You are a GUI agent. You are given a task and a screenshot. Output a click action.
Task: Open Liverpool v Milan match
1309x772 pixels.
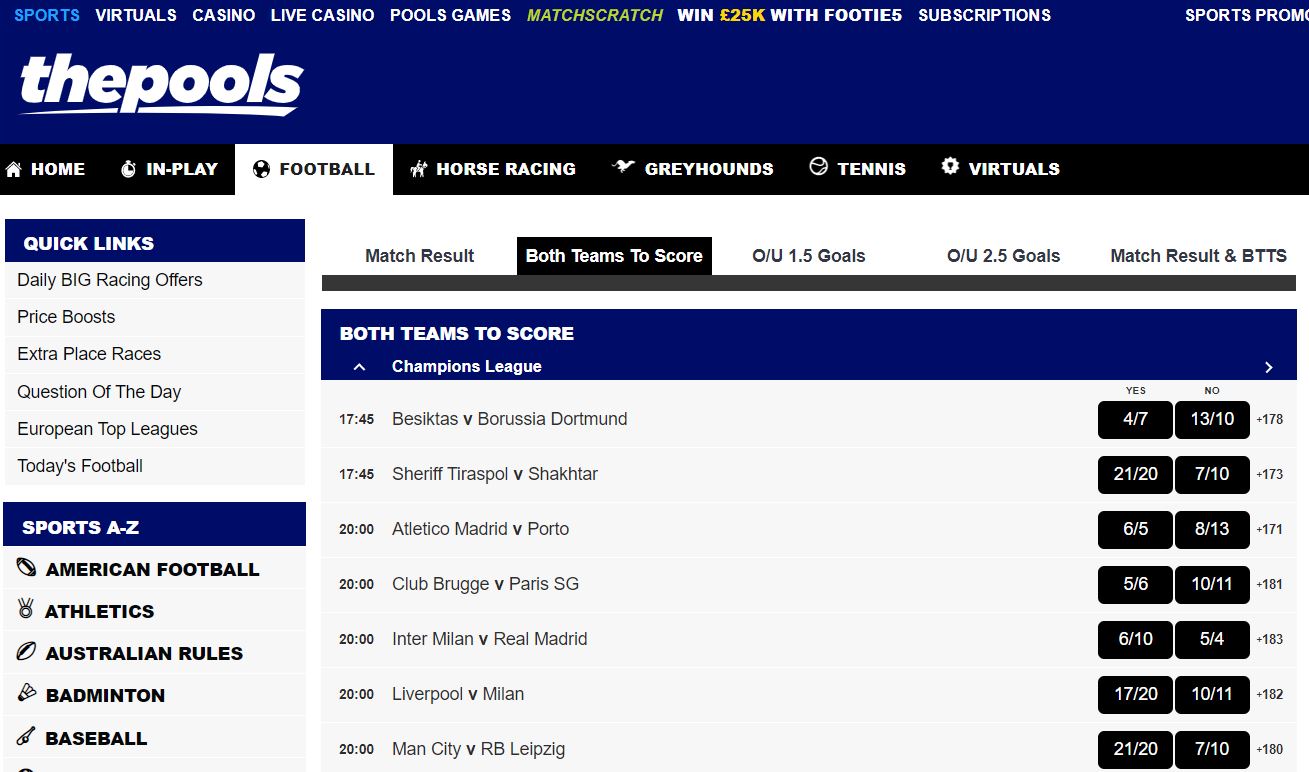pyautogui.click(x=458, y=694)
